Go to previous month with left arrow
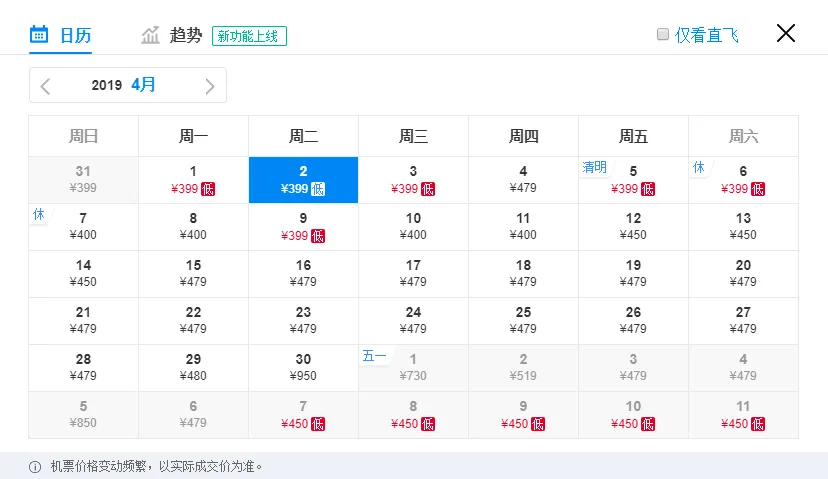 pyautogui.click(x=45, y=86)
